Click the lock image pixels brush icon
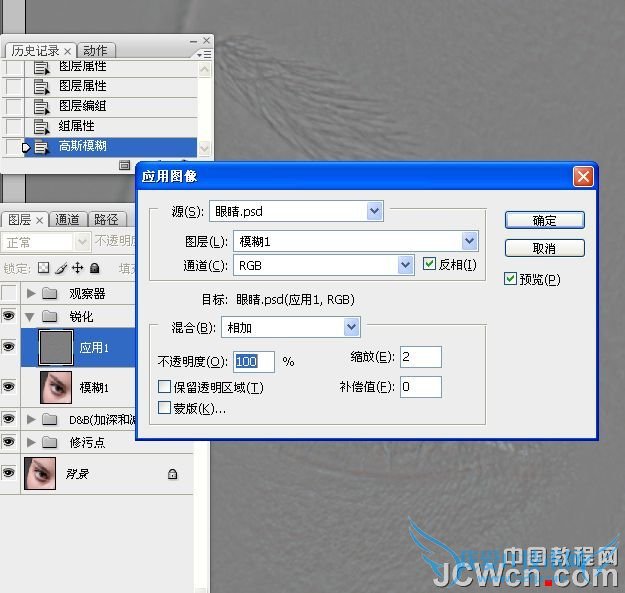625x593 pixels. tap(61, 268)
